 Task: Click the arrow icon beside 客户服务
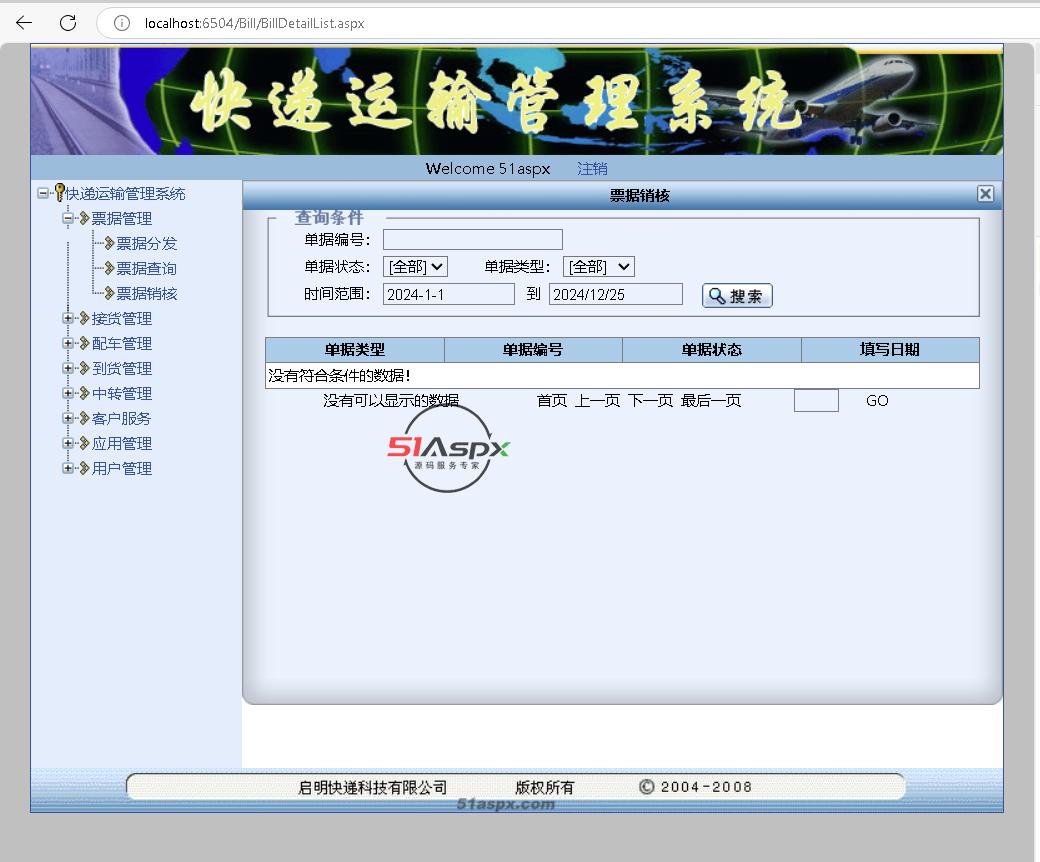pos(84,418)
